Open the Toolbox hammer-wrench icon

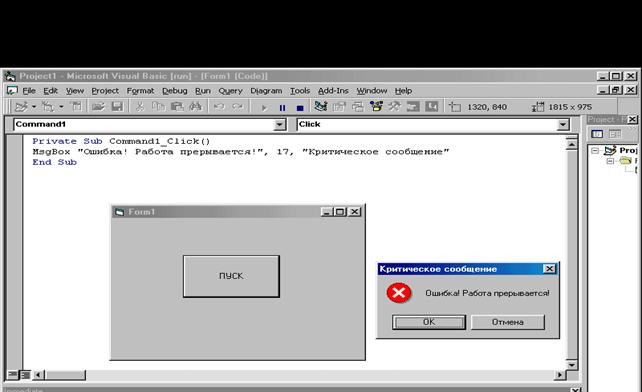[x=395, y=106]
